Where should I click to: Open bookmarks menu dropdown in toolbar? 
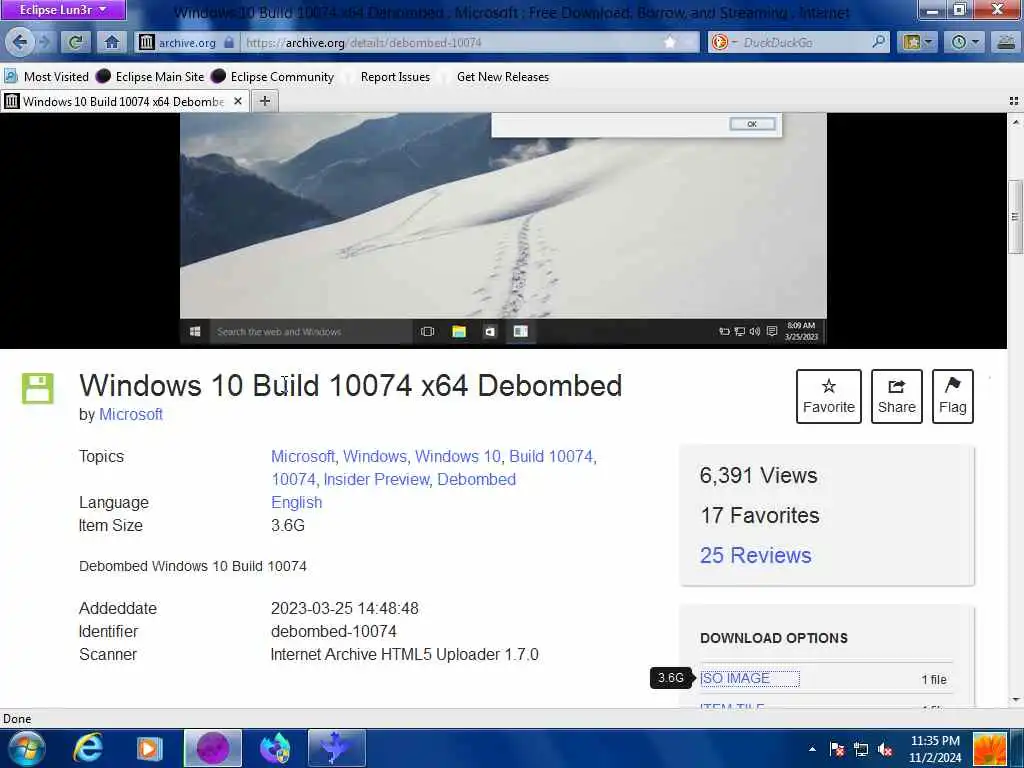tap(917, 42)
